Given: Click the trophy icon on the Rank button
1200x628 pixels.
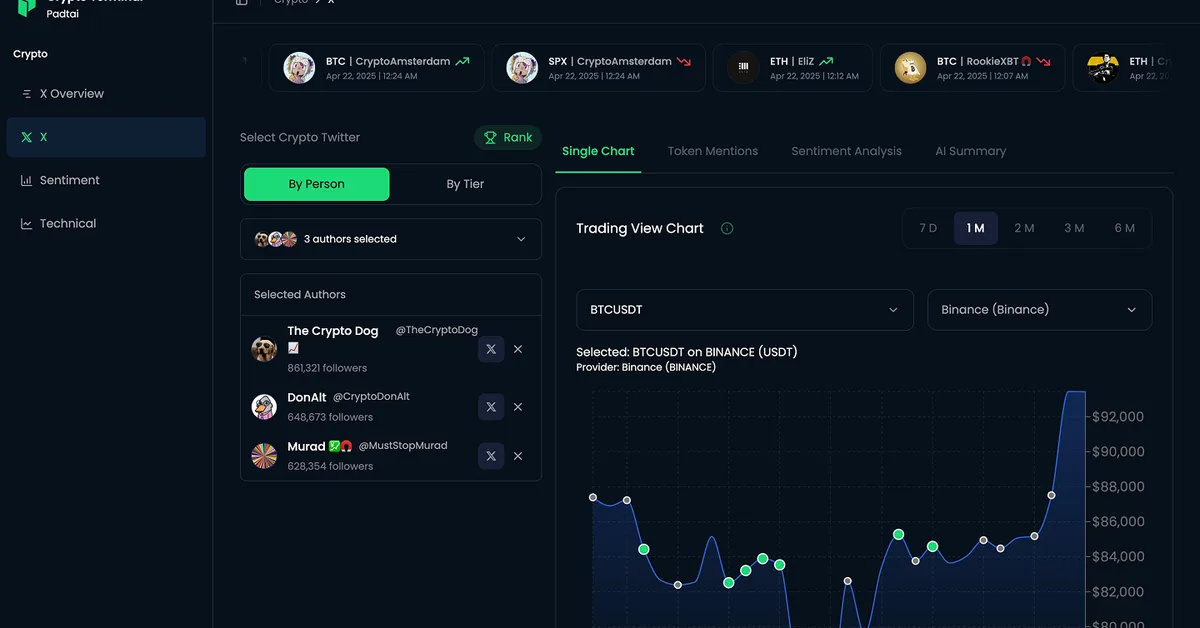Looking at the screenshot, I should coord(488,137).
